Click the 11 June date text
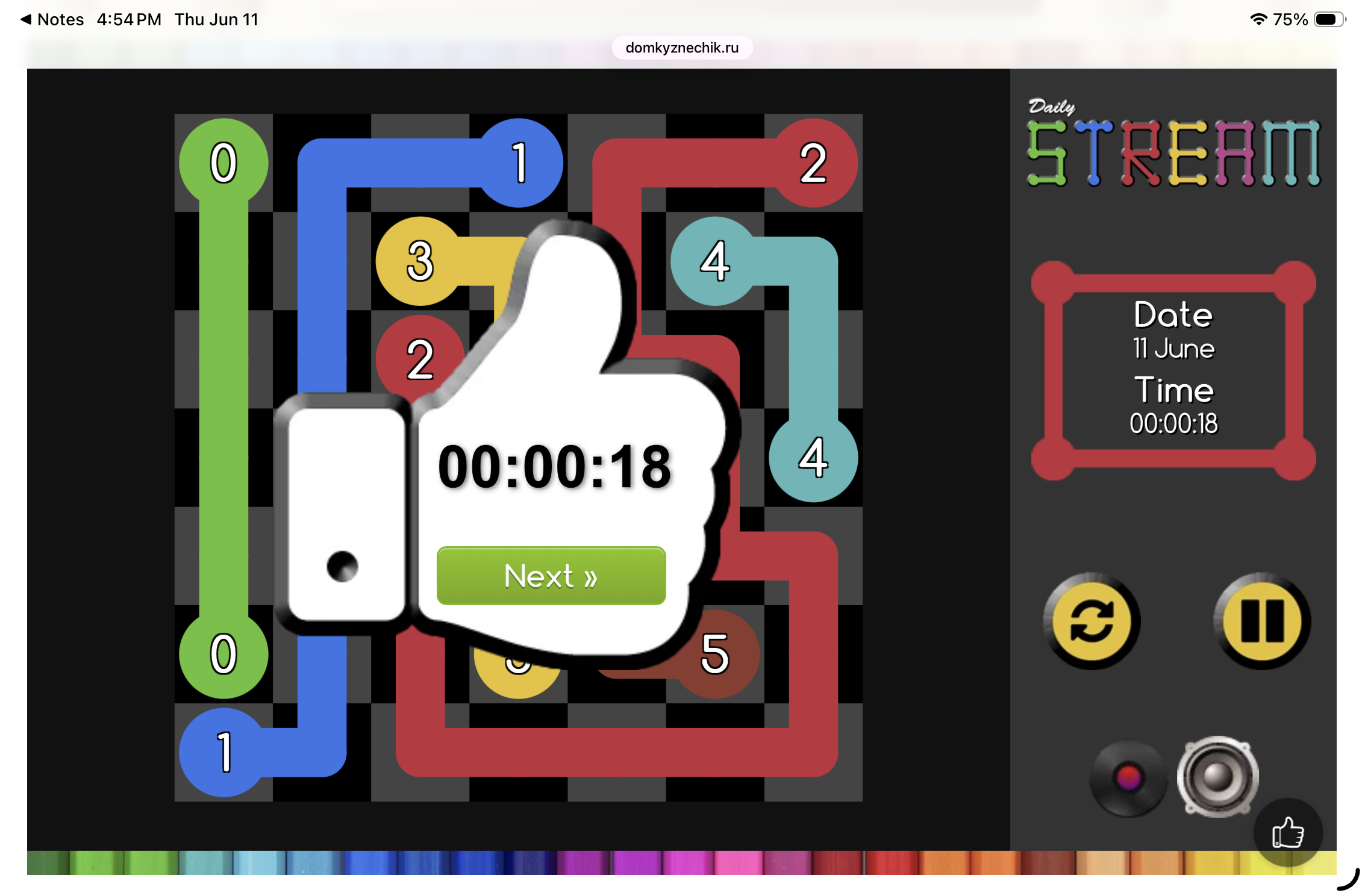This screenshot has height=896, width=1365. (1173, 349)
